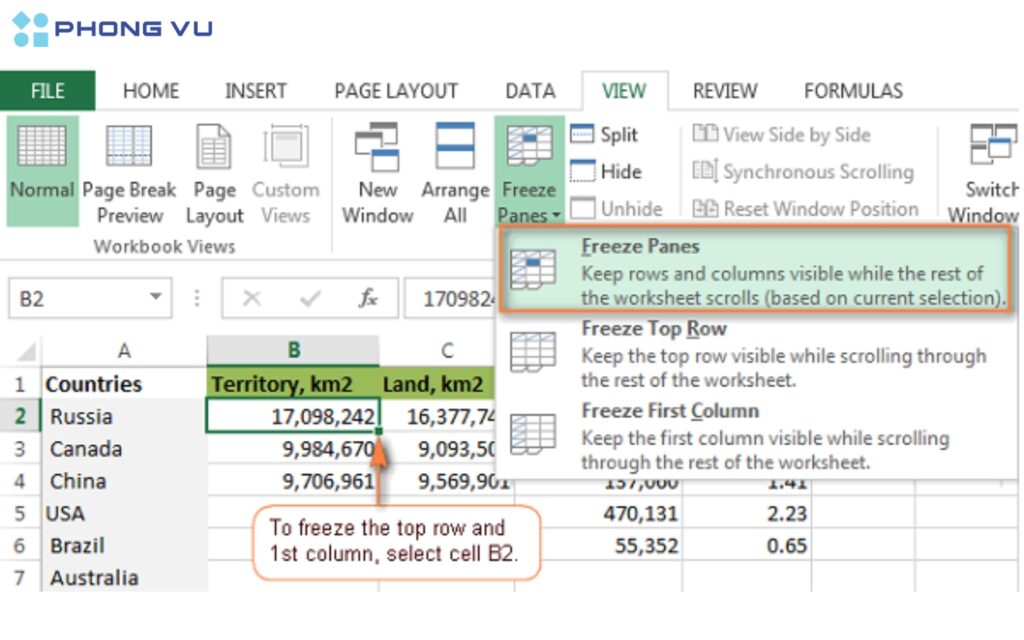Click cell containing 9,984,670
The width and height of the screenshot is (1024, 640).
coord(293,449)
